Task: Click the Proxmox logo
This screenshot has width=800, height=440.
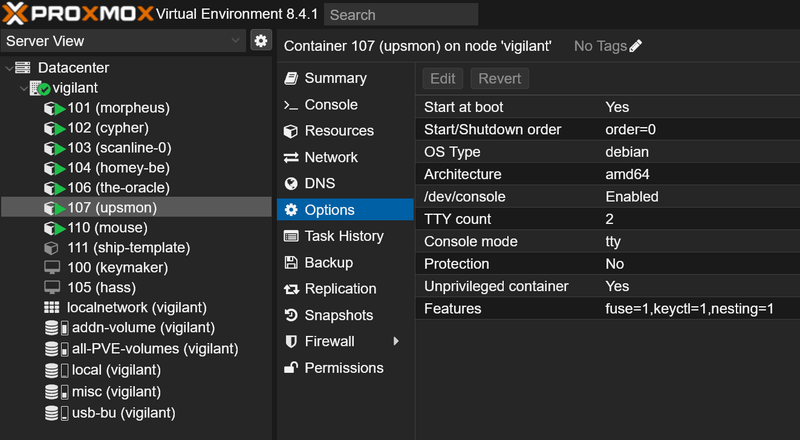Action: (77, 14)
